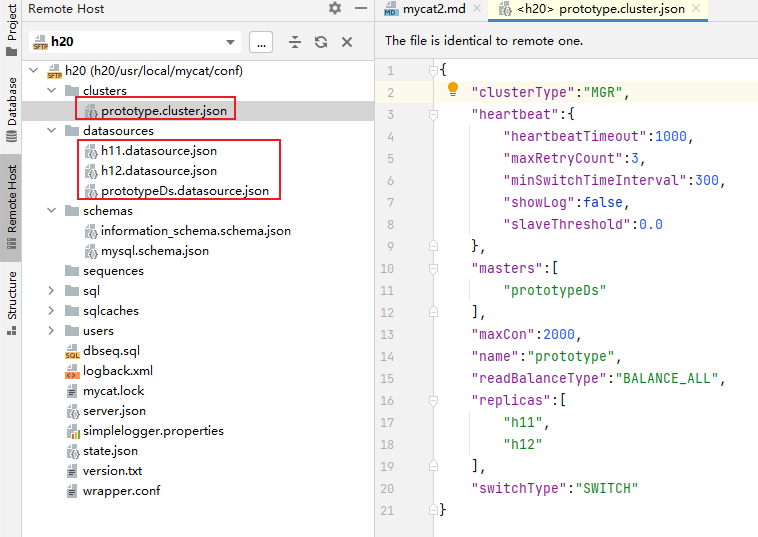The width and height of the screenshot is (758, 537).
Task: Select h11.datasource.json file
Action: click(x=159, y=151)
